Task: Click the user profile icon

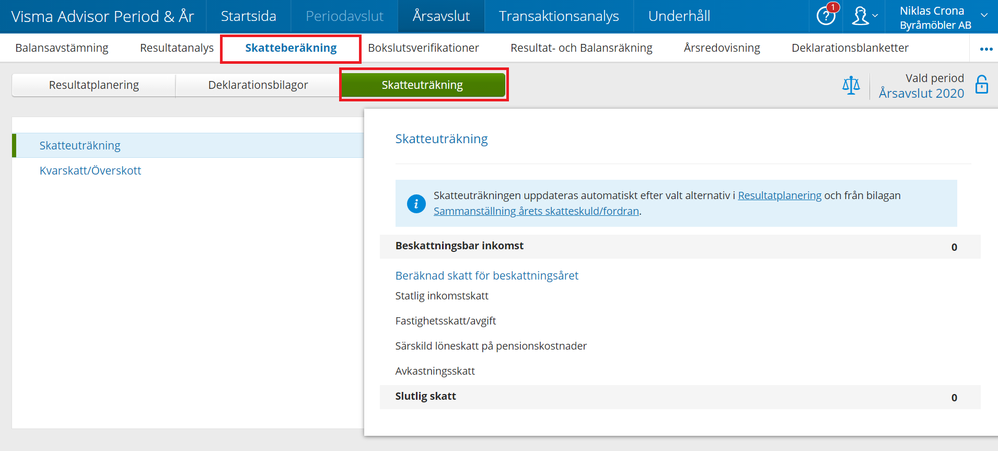Action: [861, 17]
